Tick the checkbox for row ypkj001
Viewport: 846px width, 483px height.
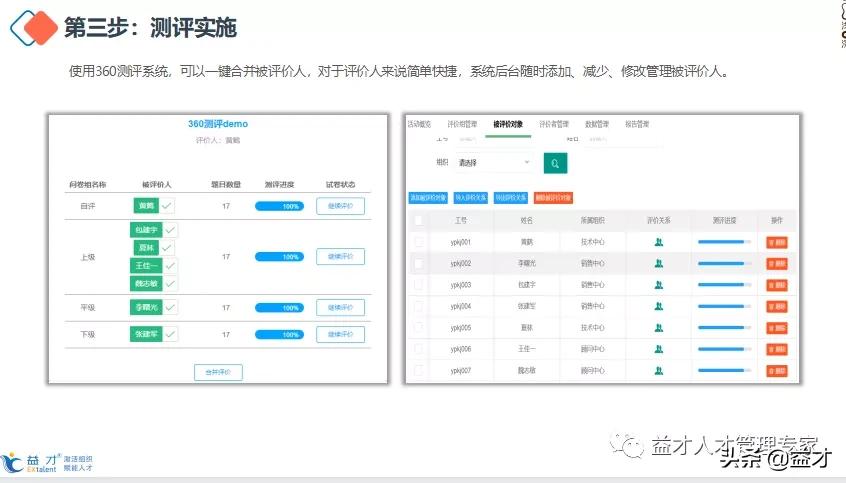pos(418,242)
